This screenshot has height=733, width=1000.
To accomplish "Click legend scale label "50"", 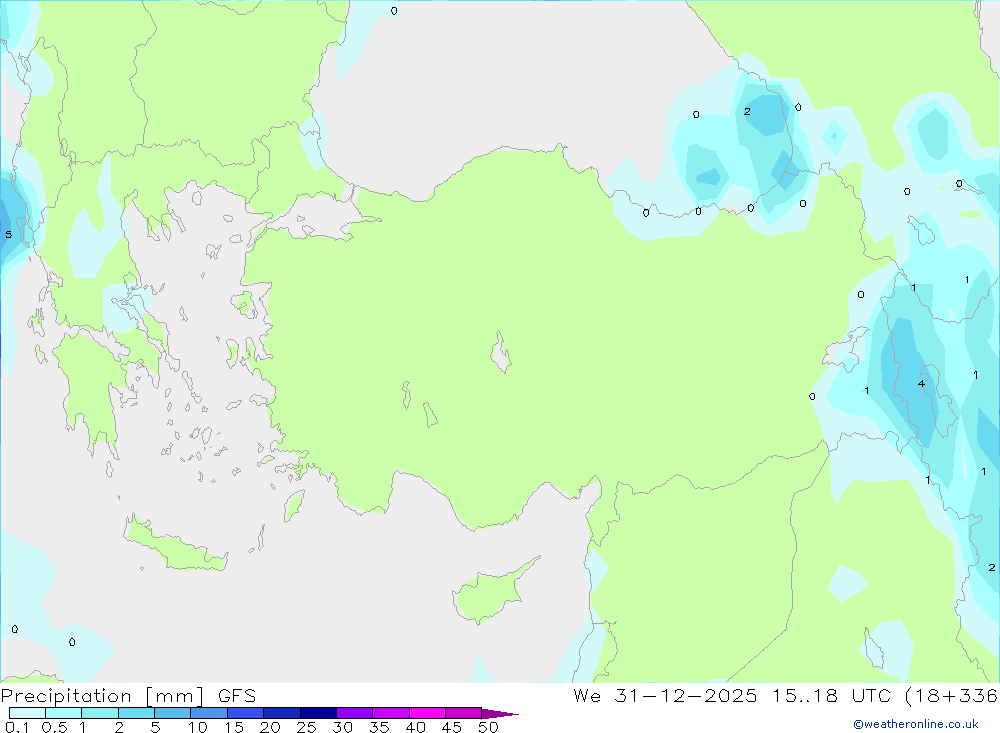I will click(488, 727).
